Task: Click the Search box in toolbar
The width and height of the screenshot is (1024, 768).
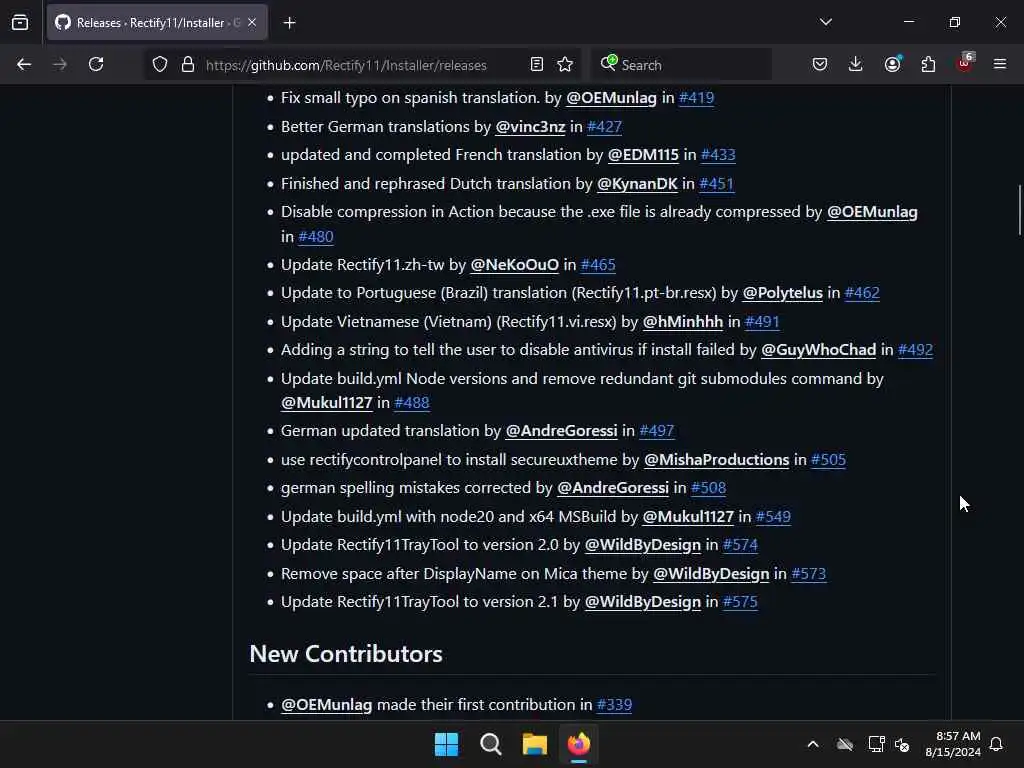Action: click(x=681, y=65)
